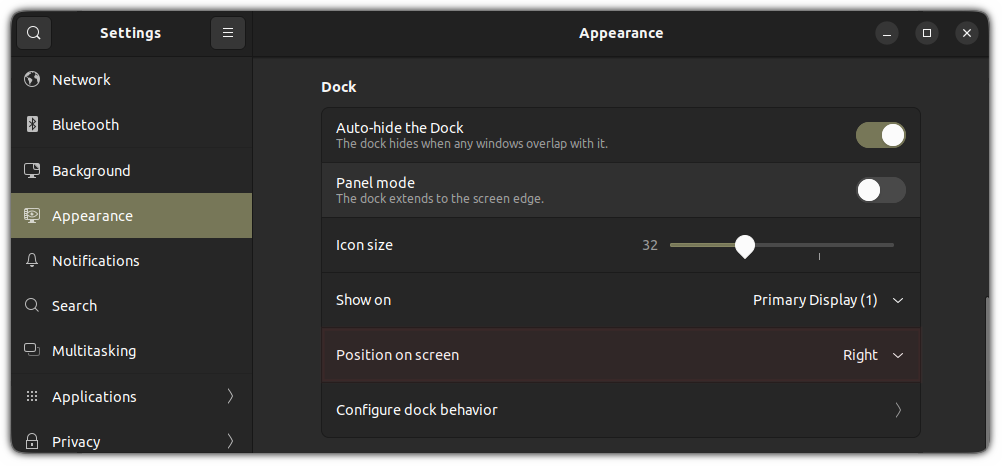Screen dimensions: 1002x466
Task: Click the Notifications bell icon
Action: tap(32, 261)
